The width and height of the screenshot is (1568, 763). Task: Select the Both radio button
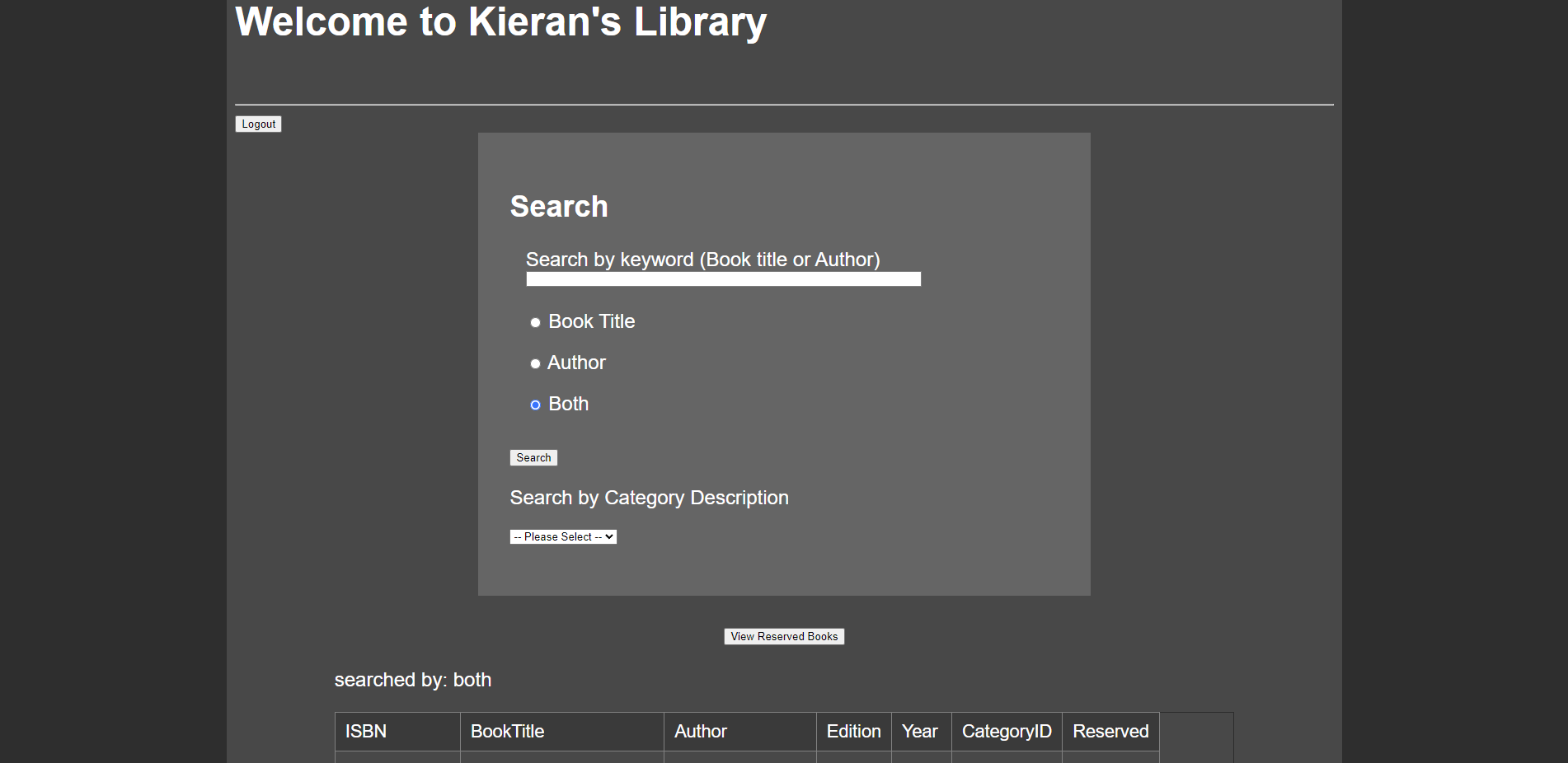(535, 405)
